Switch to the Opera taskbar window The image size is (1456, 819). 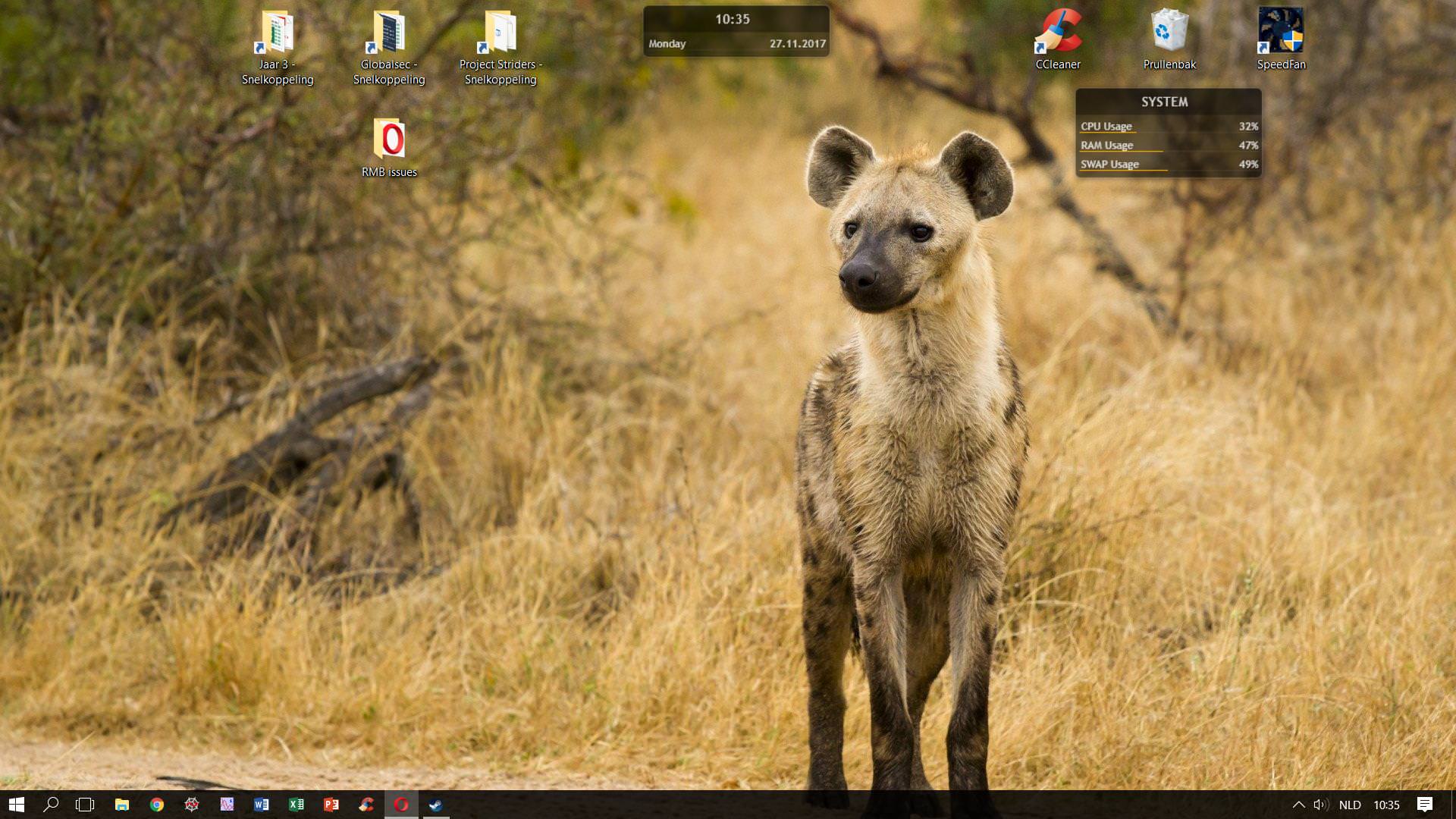pos(401,805)
